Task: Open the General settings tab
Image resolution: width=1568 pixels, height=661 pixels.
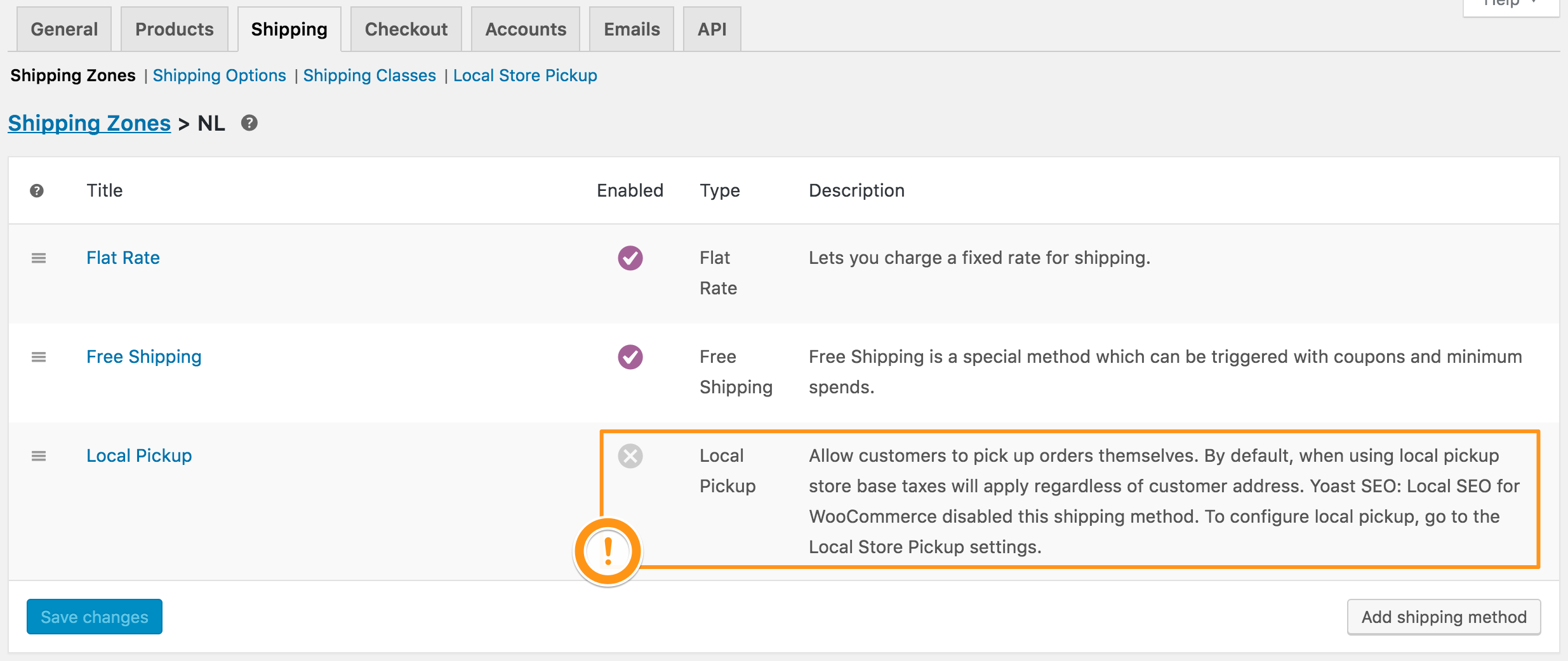Action: pyautogui.click(x=64, y=29)
